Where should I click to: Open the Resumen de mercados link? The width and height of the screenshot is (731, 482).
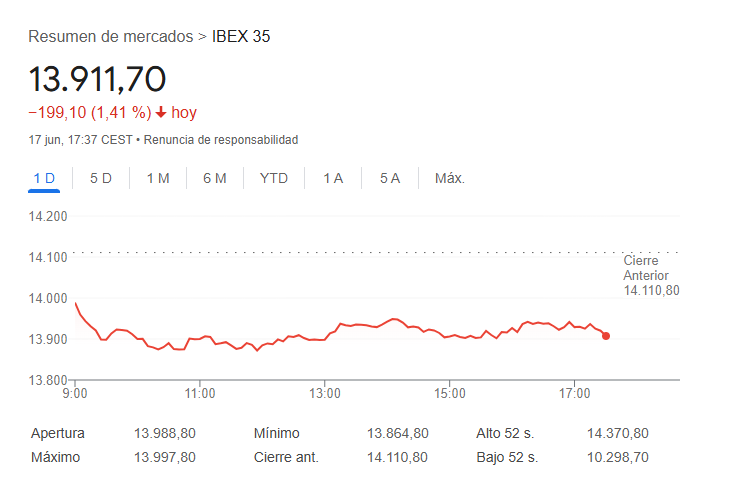point(110,37)
